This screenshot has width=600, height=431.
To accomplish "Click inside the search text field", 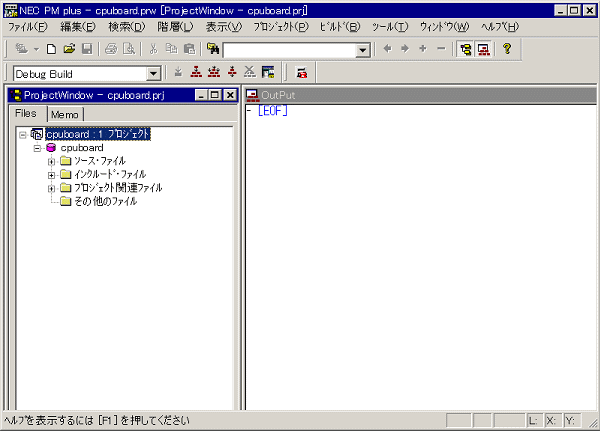I will [290, 50].
